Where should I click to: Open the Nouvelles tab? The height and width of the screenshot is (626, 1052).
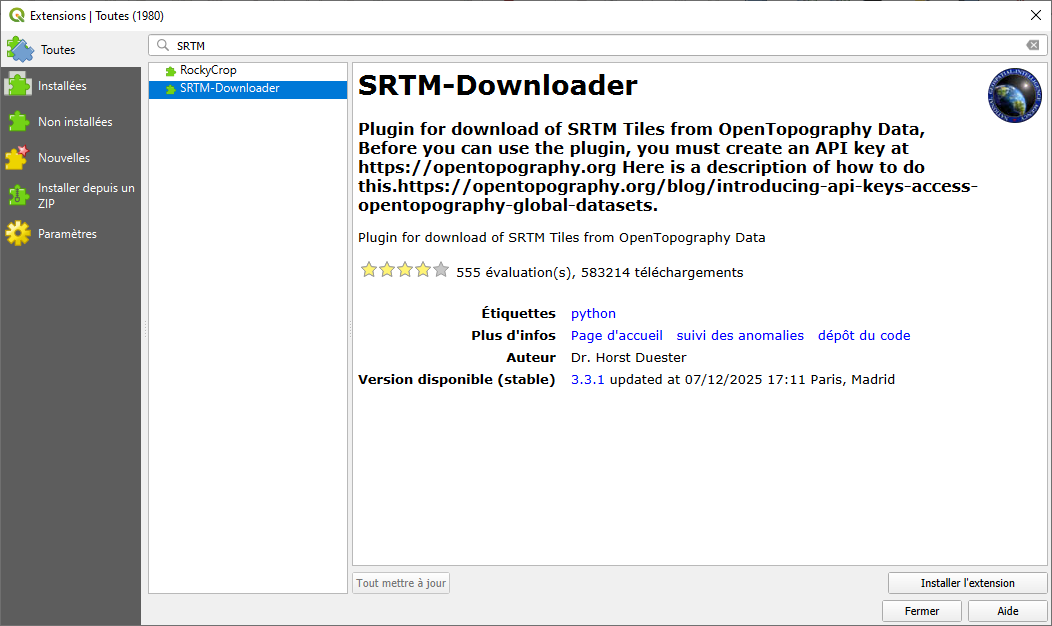(64, 158)
